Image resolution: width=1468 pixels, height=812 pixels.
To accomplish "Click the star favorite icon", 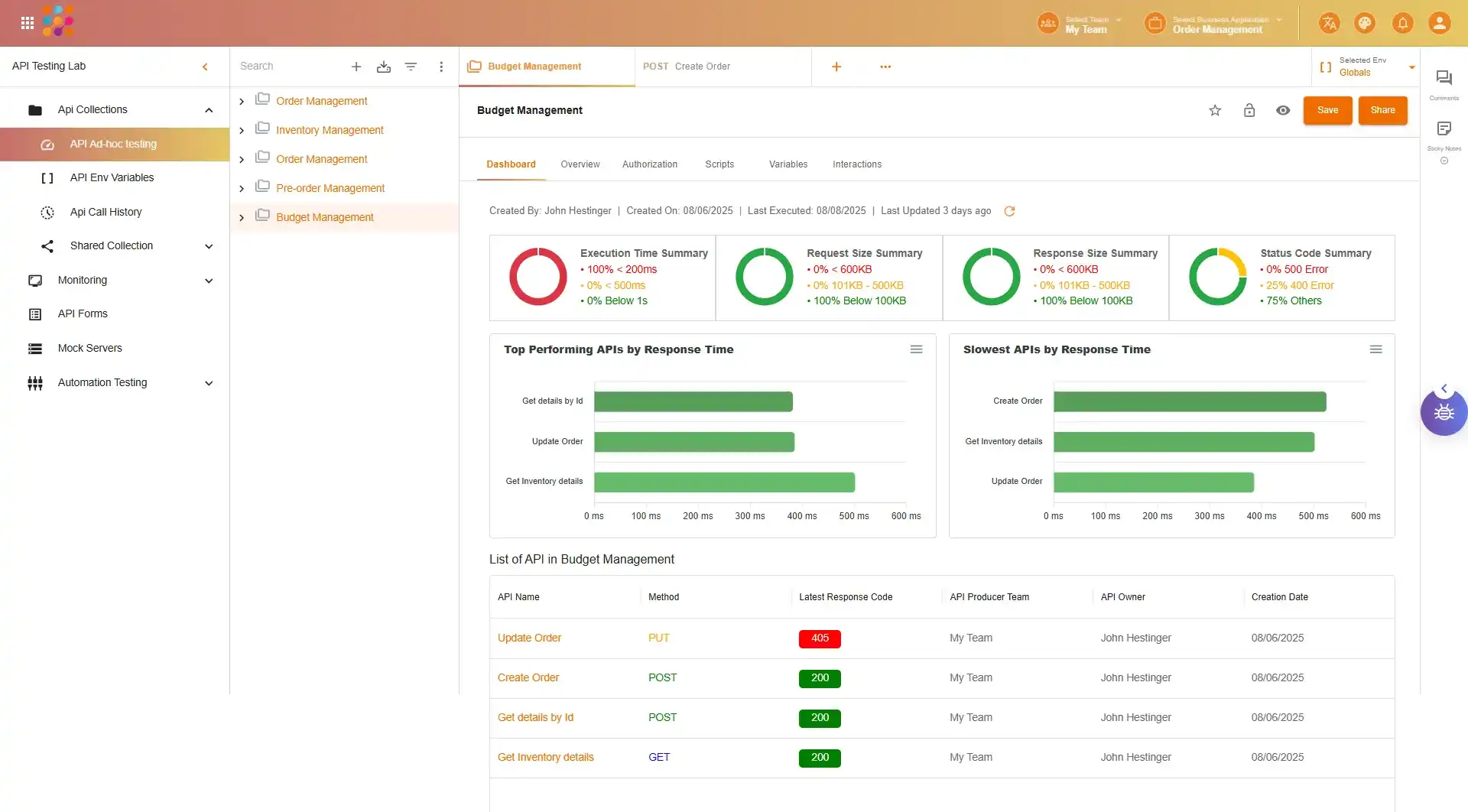I will coord(1215,111).
